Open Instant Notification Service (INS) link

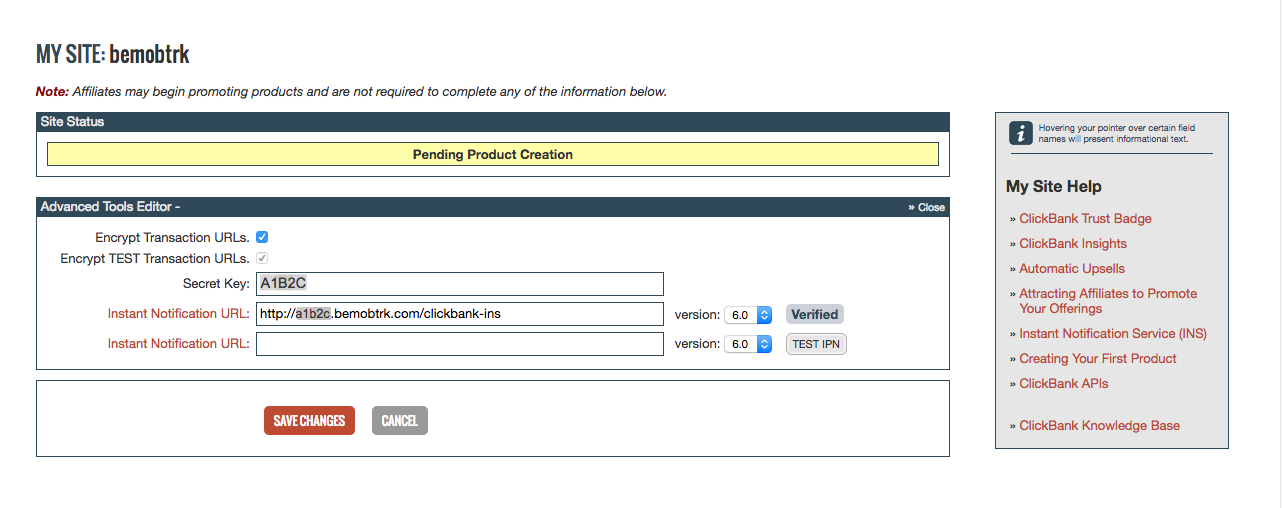(1113, 333)
